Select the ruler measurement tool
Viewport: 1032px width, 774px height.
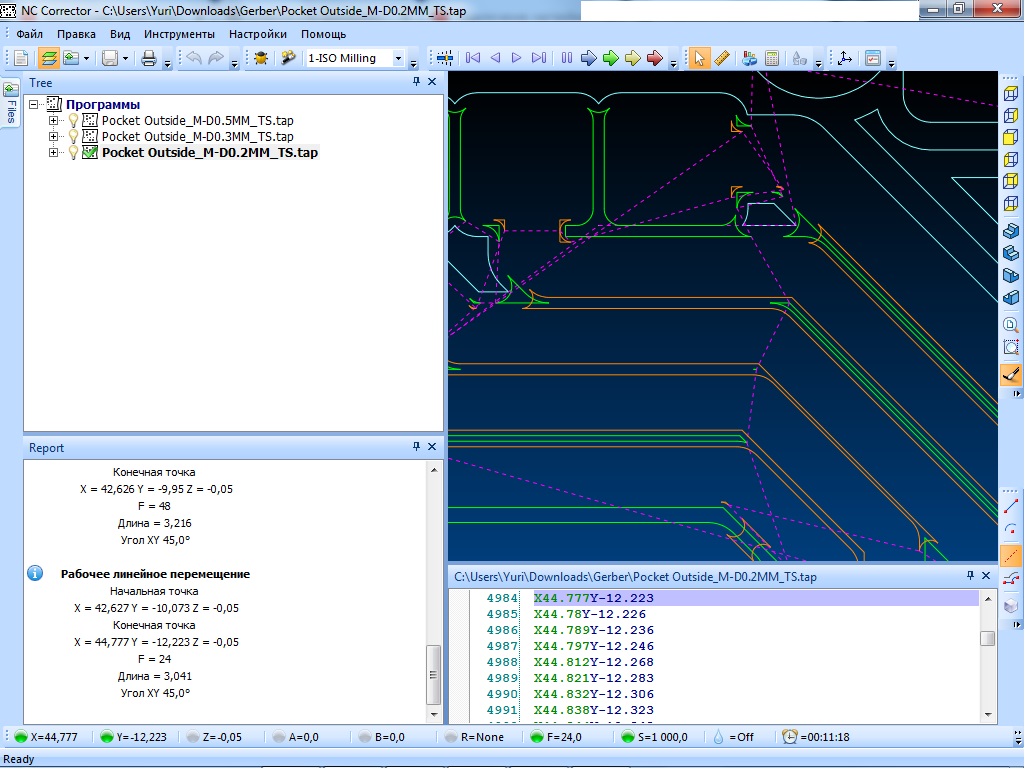coord(722,58)
